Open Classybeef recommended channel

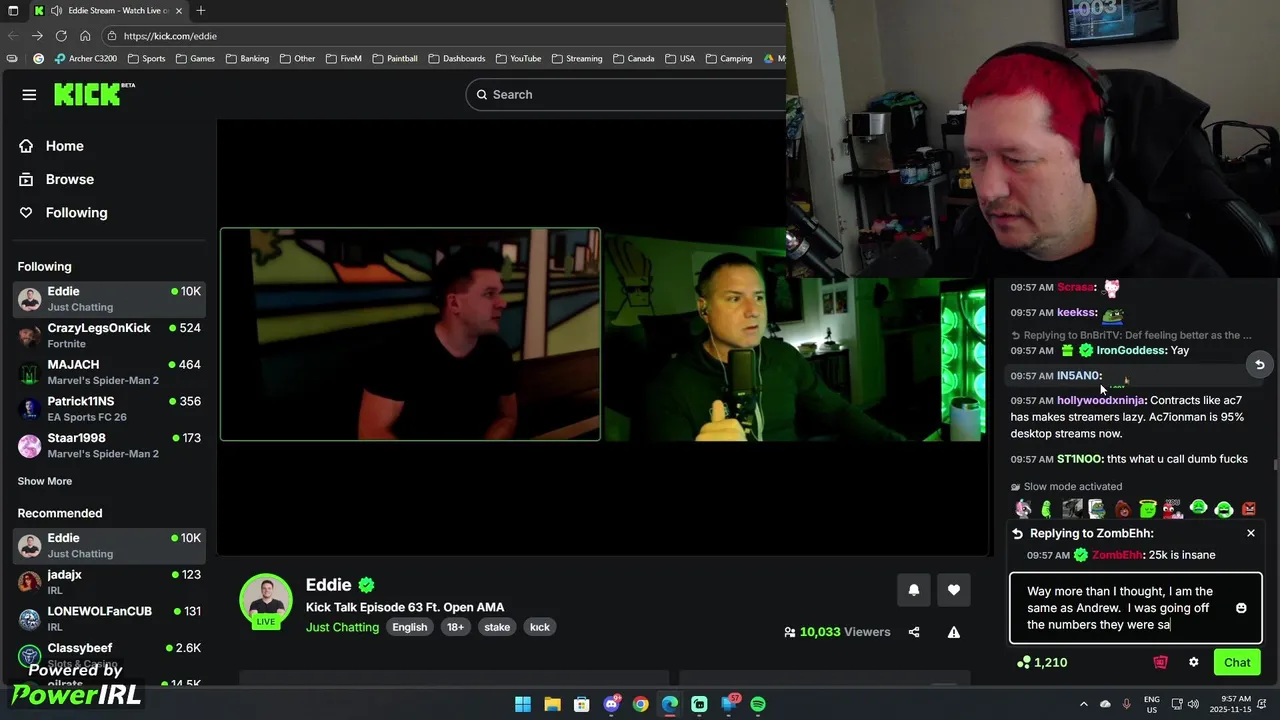[x=108, y=655]
